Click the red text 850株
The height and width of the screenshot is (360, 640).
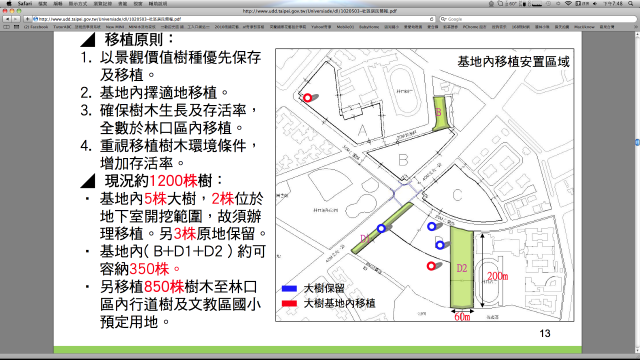point(164,287)
